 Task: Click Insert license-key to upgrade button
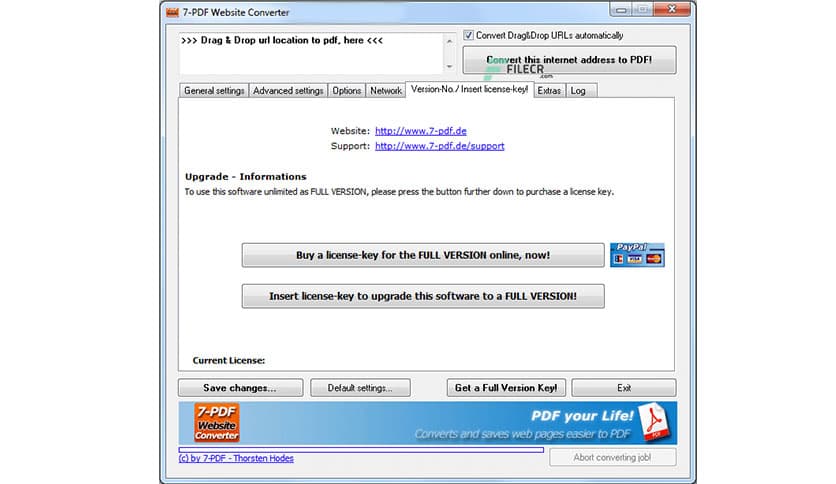tap(423, 296)
